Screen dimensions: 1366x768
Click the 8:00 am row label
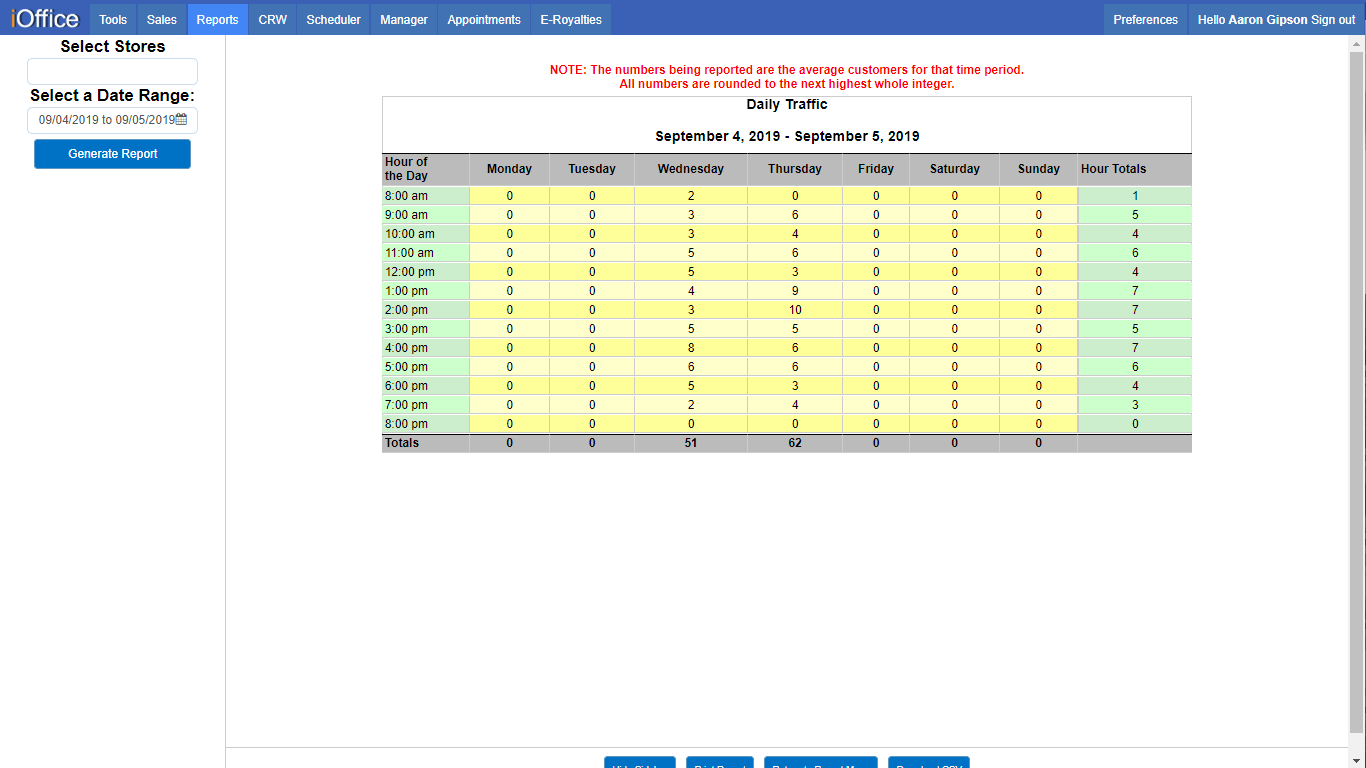[x=426, y=196]
